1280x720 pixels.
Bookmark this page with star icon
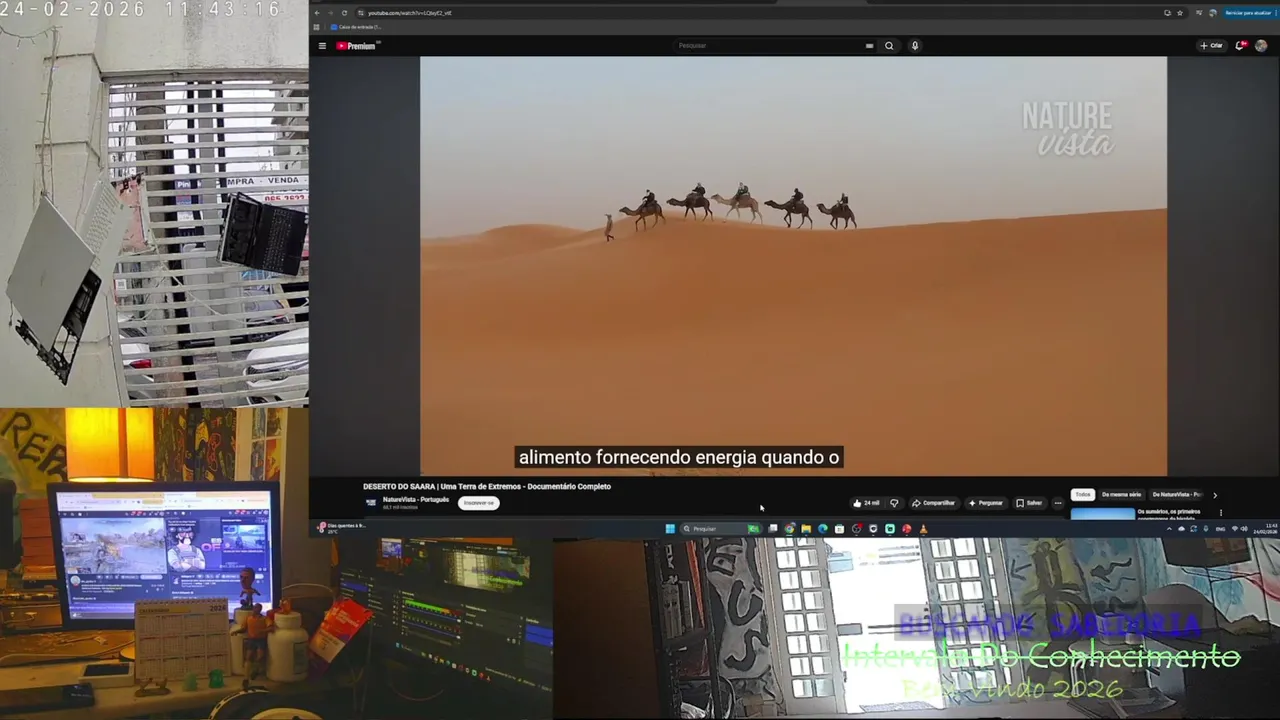1180,13
